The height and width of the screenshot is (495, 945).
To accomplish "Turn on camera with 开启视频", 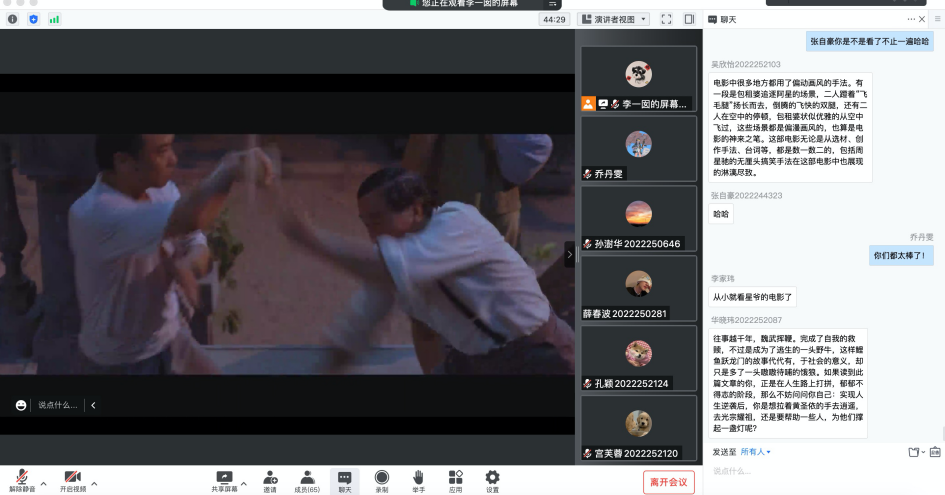I will click(x=73, y=481).
